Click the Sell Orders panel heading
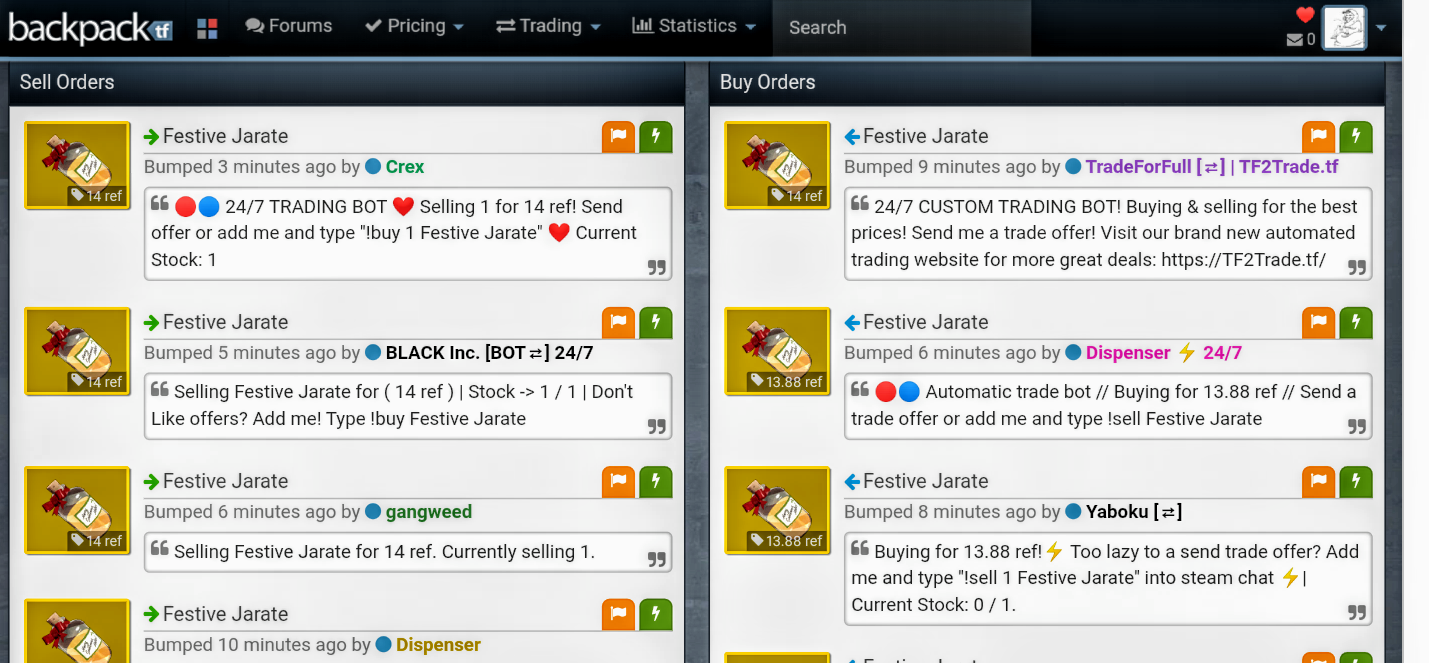1429x663 pixels. pyautogui.click(x=67, y=82)
